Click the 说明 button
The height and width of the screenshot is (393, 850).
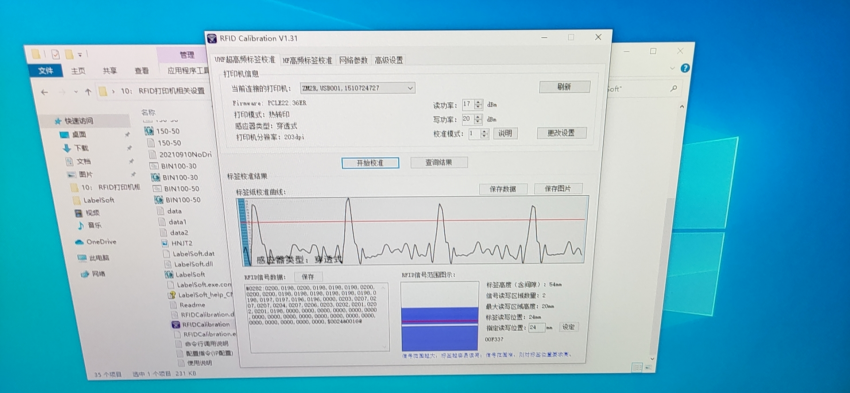click(505, 133)
